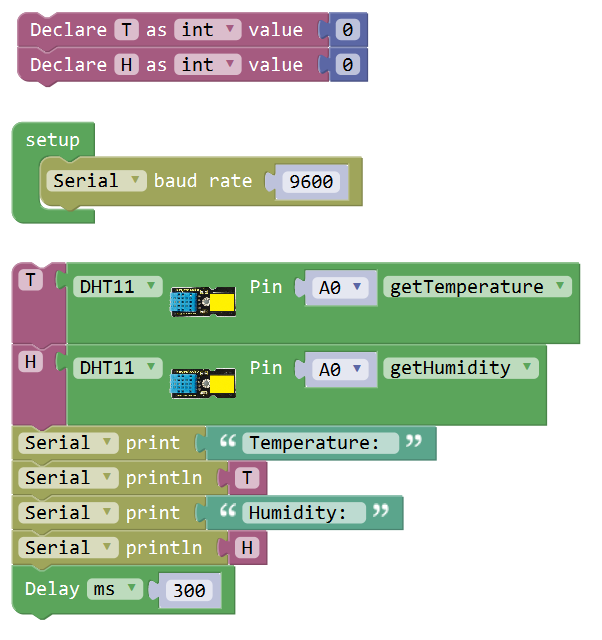Screen dimensions: 602x640
Task: Click the DHT11 sensor image in getHumidity block
Action: click(x=203, y=382)
